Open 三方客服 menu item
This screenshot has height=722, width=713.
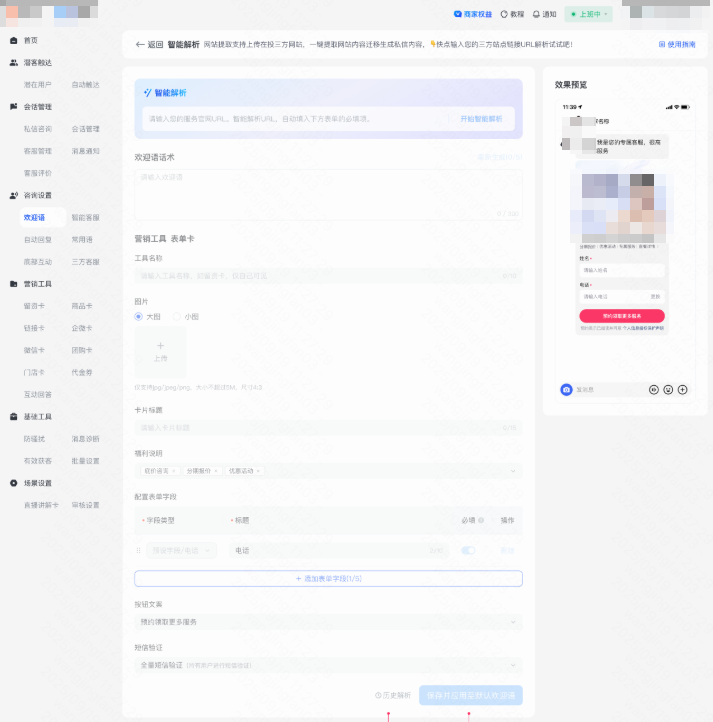click(86, 262)
